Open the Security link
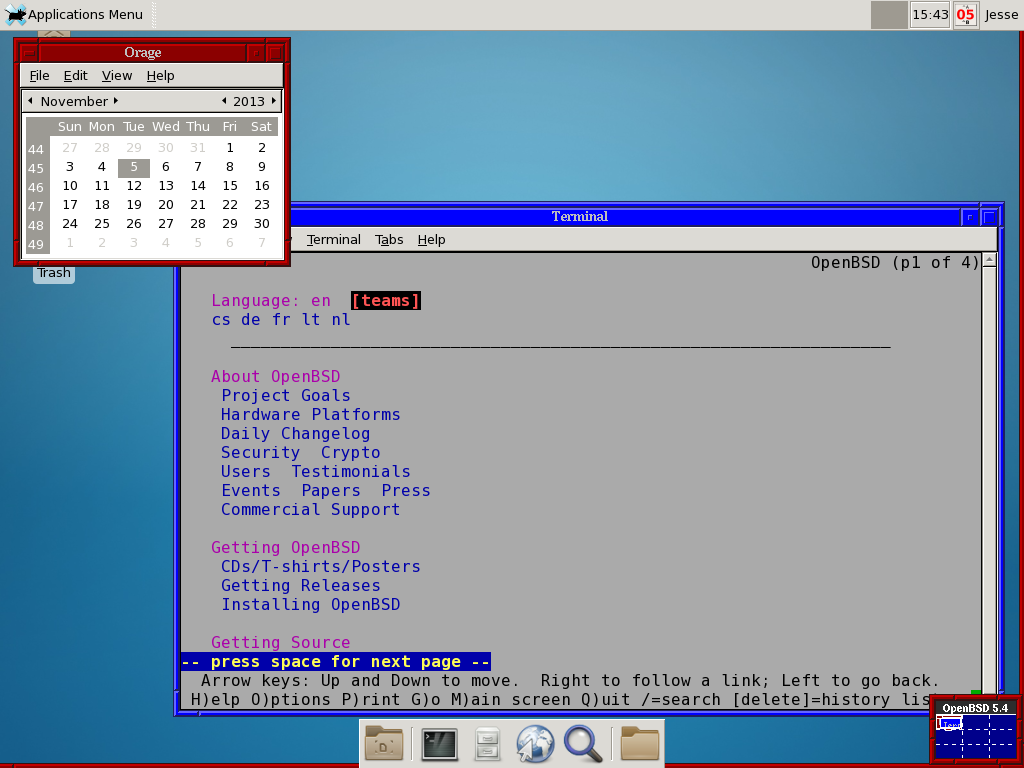The width and height of the screenshot is (1024, 768). click(261, 453)
